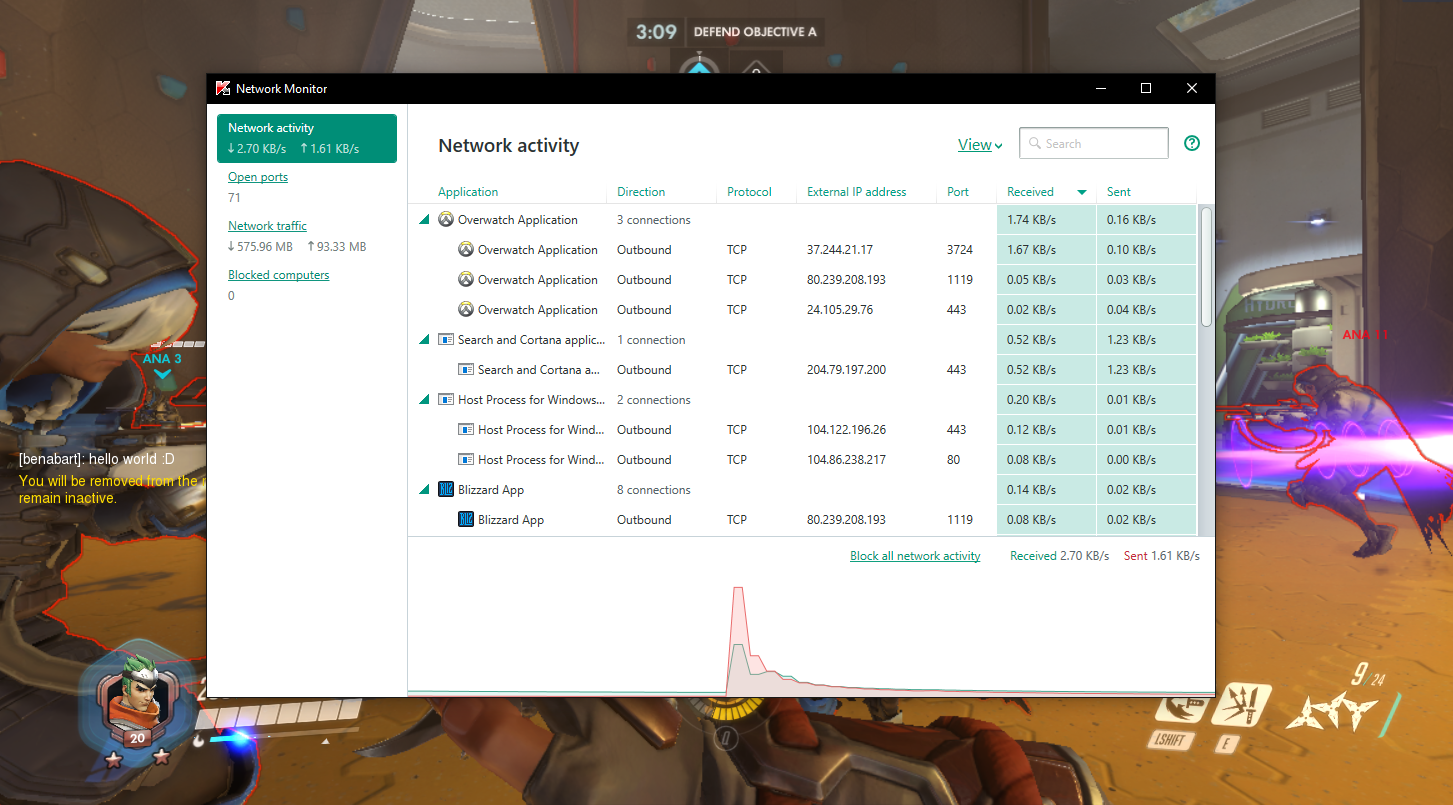Click the Overwatch icon on 37.244.21.17 row
This screenshot has height=805, width=1453.
click(x=466, y=250)
